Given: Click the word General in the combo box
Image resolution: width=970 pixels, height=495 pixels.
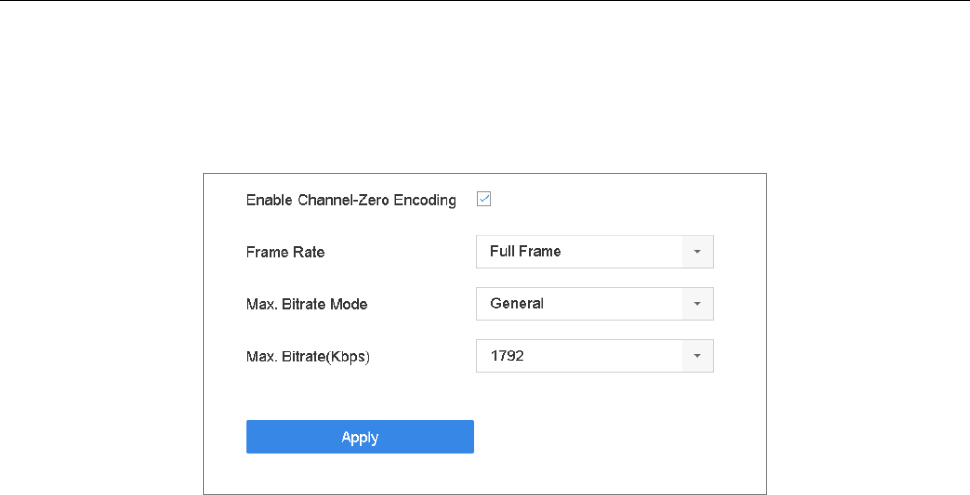Looking at the screenshot, I should tap(517, 304).
